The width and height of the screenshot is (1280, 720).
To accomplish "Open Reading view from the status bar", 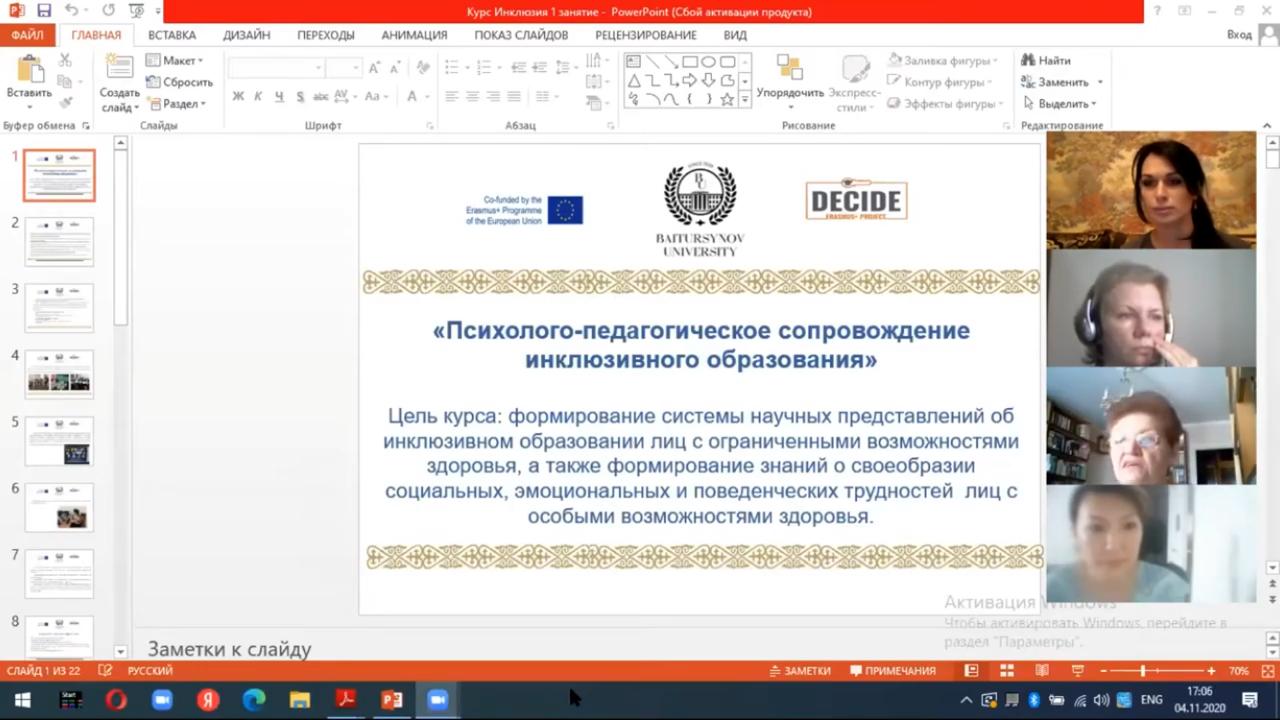I will pos(1042,671).
